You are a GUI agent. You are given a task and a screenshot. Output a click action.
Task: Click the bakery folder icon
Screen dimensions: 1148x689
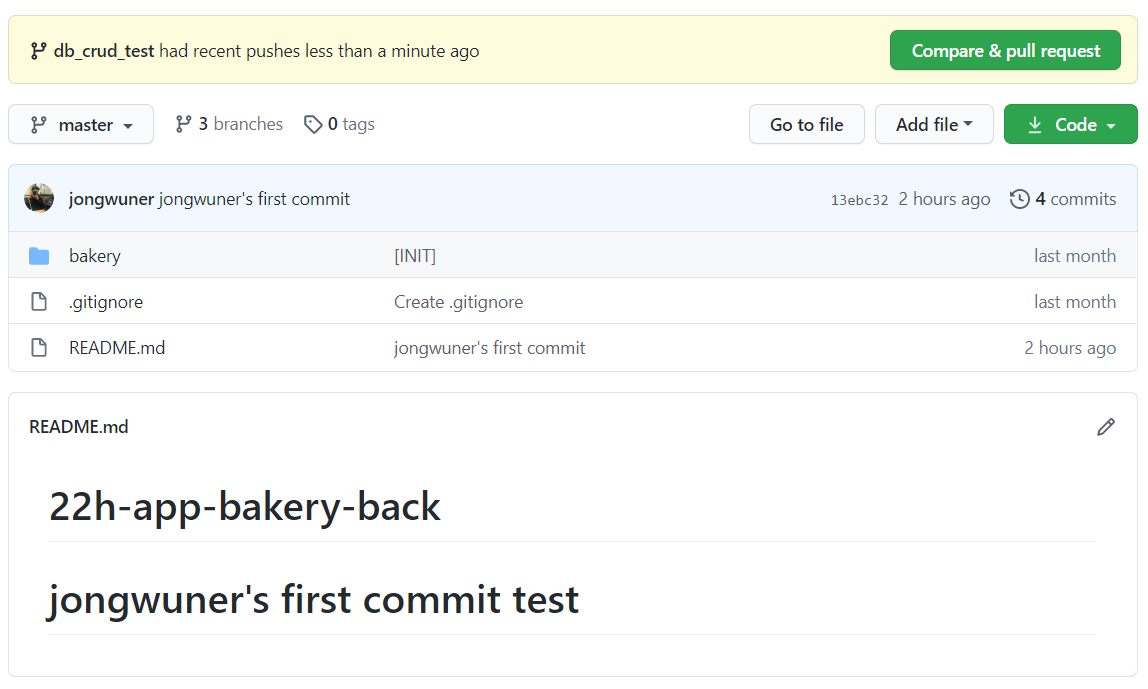(x=39, y=256)
